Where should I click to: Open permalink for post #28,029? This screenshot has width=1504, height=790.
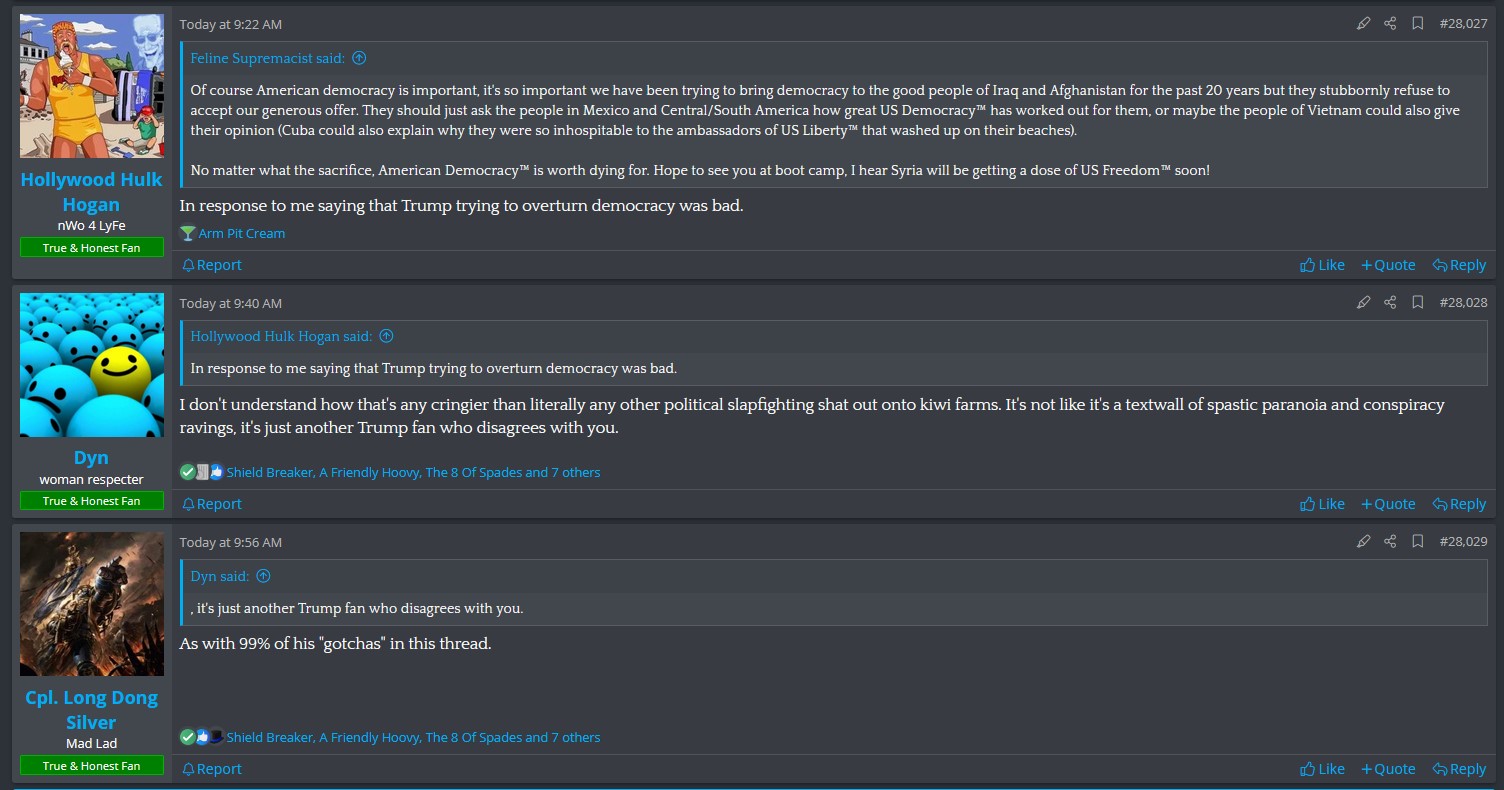(x=1463, y=541)
